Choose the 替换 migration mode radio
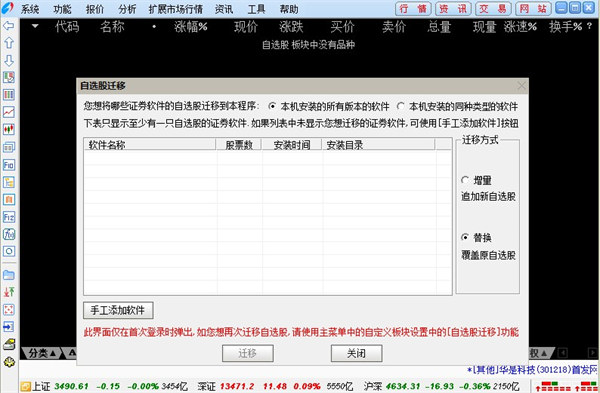This screenshot has height=393, width=600. tap(465, 237)
